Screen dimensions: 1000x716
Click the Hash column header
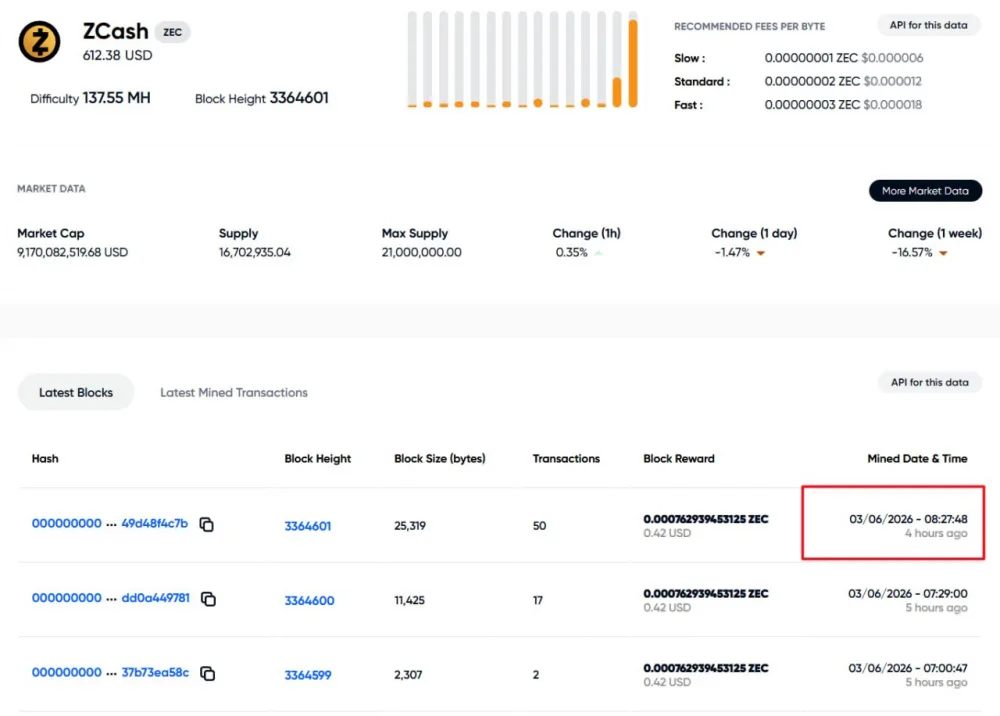point(45,458)
